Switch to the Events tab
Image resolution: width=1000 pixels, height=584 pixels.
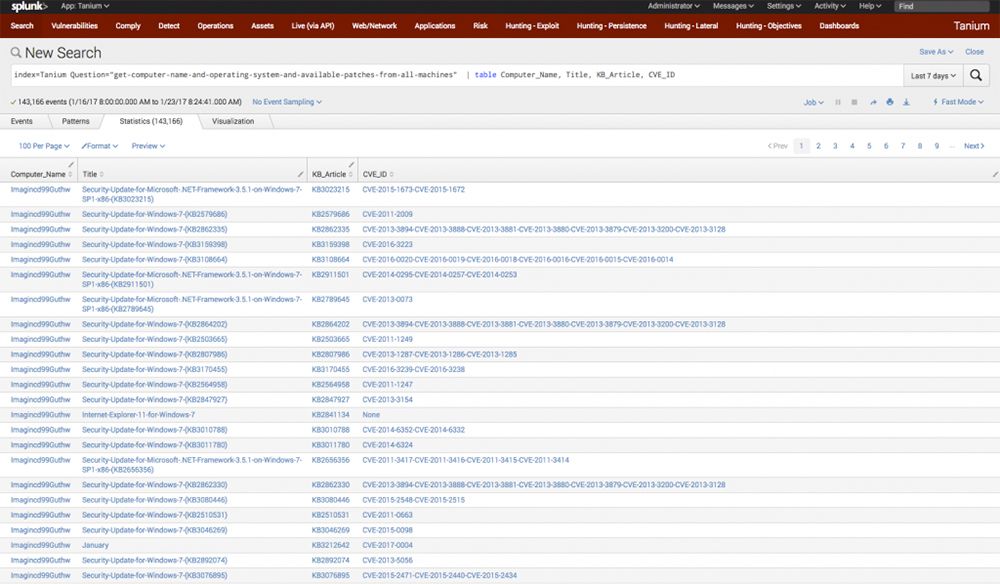click(x=22, y=121)
